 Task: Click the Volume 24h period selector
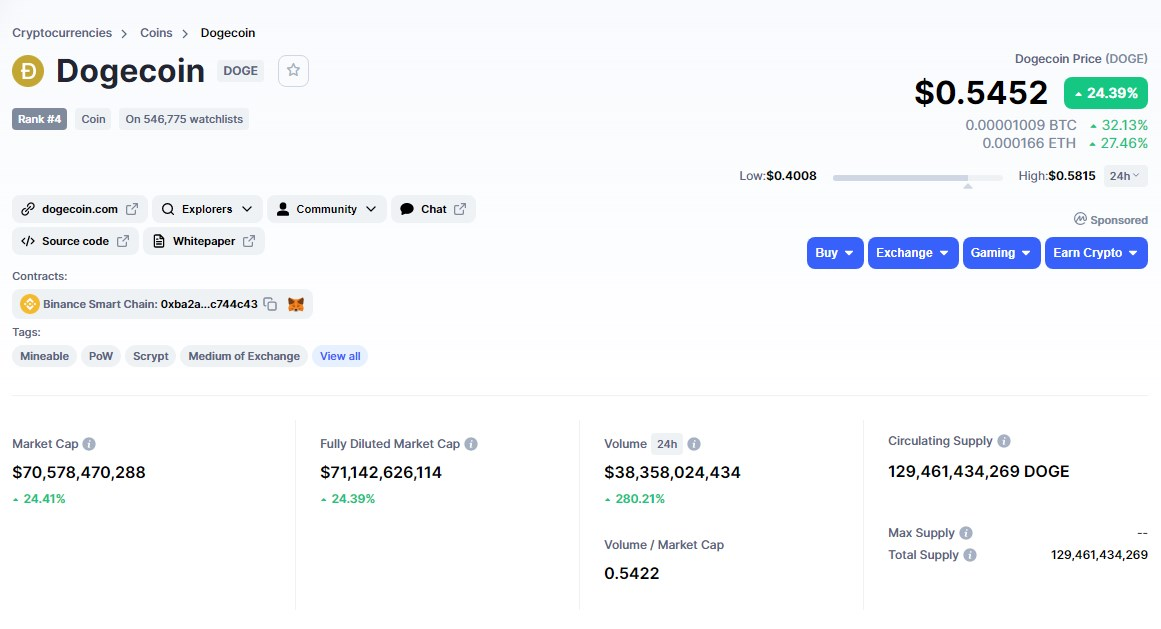coord(666,444)
